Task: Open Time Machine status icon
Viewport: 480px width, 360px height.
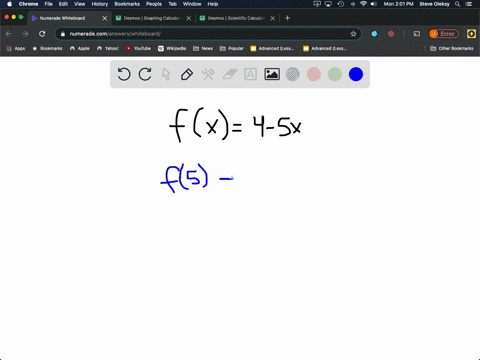Action: pos(341,4)
